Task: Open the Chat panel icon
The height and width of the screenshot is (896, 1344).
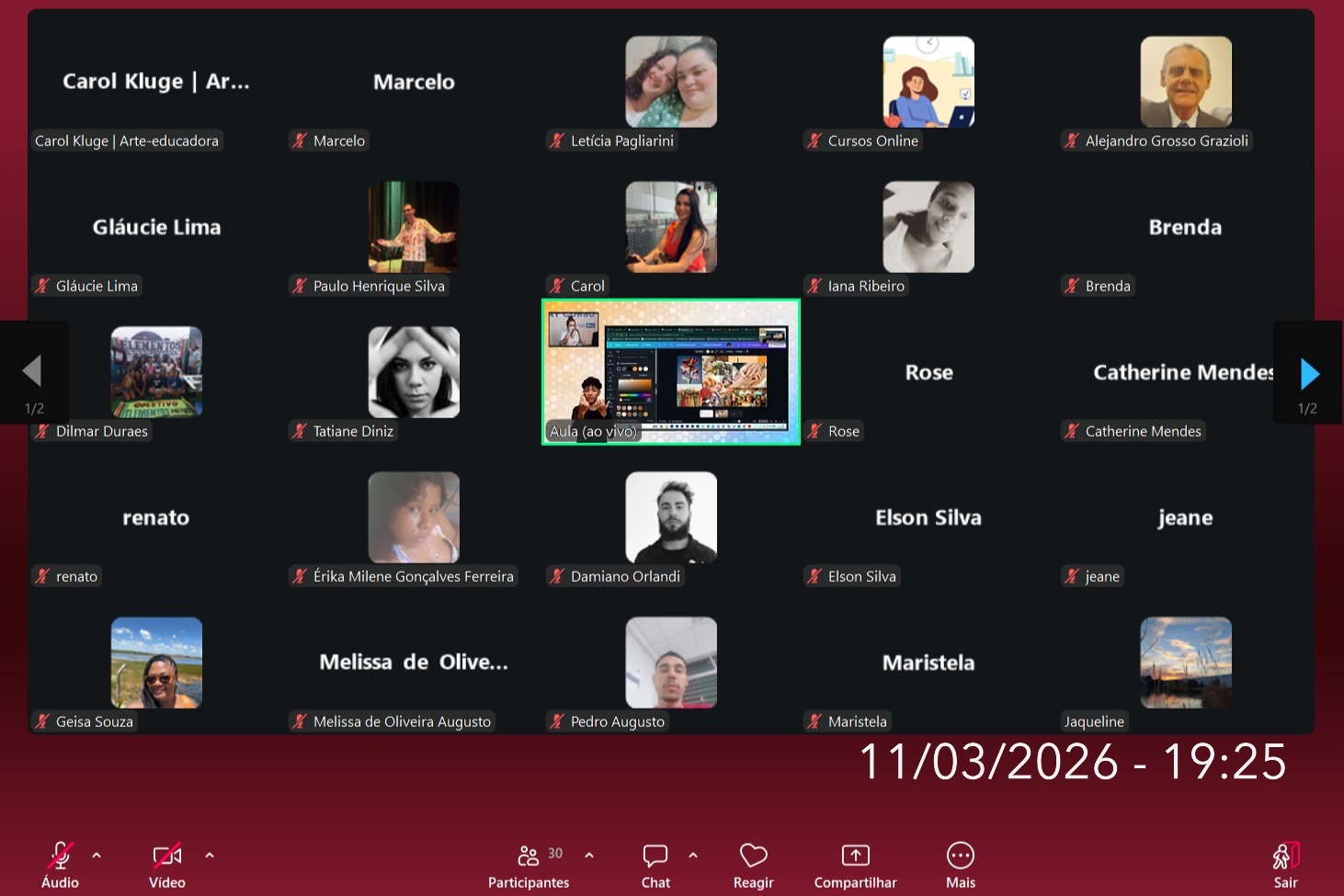Action: pos(655,856)
